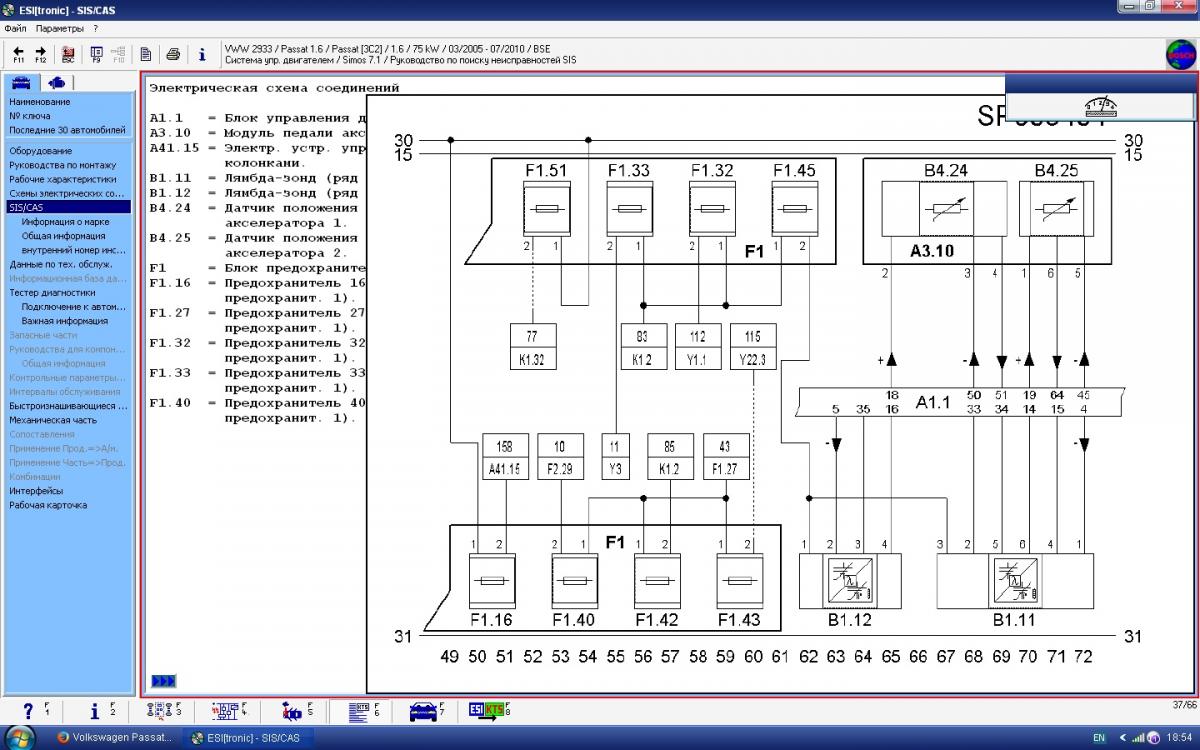Switch to the engine component tab

tap(56, 83)
